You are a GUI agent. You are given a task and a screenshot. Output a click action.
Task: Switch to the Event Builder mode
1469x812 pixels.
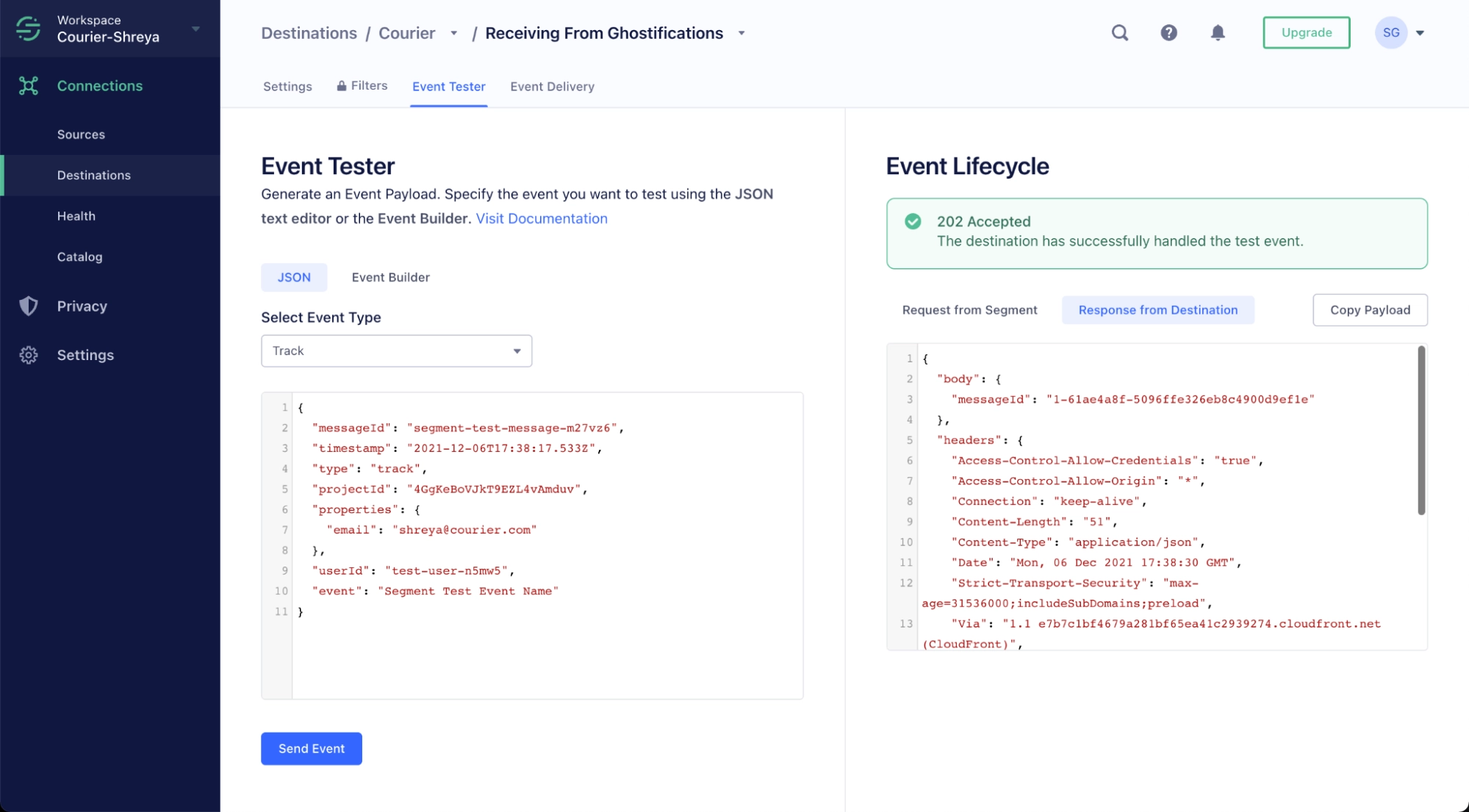390,277
